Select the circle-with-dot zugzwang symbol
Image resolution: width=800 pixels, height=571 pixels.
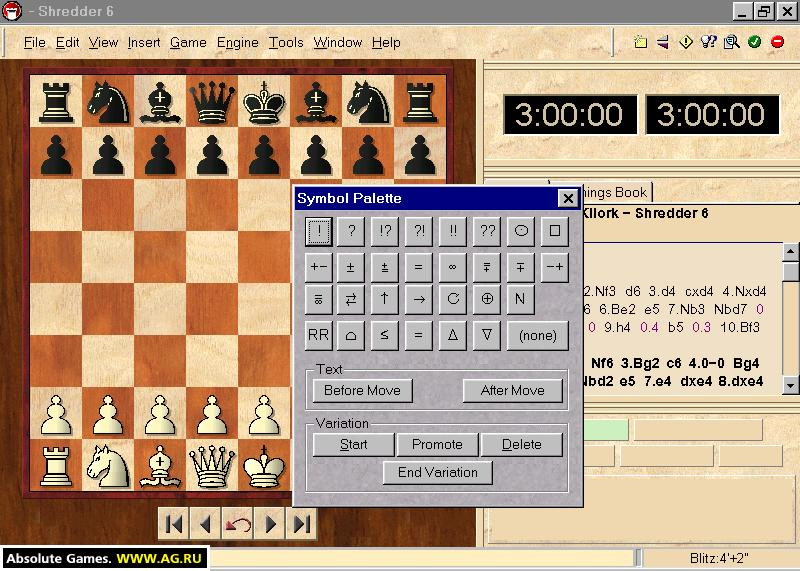[521, 231]
